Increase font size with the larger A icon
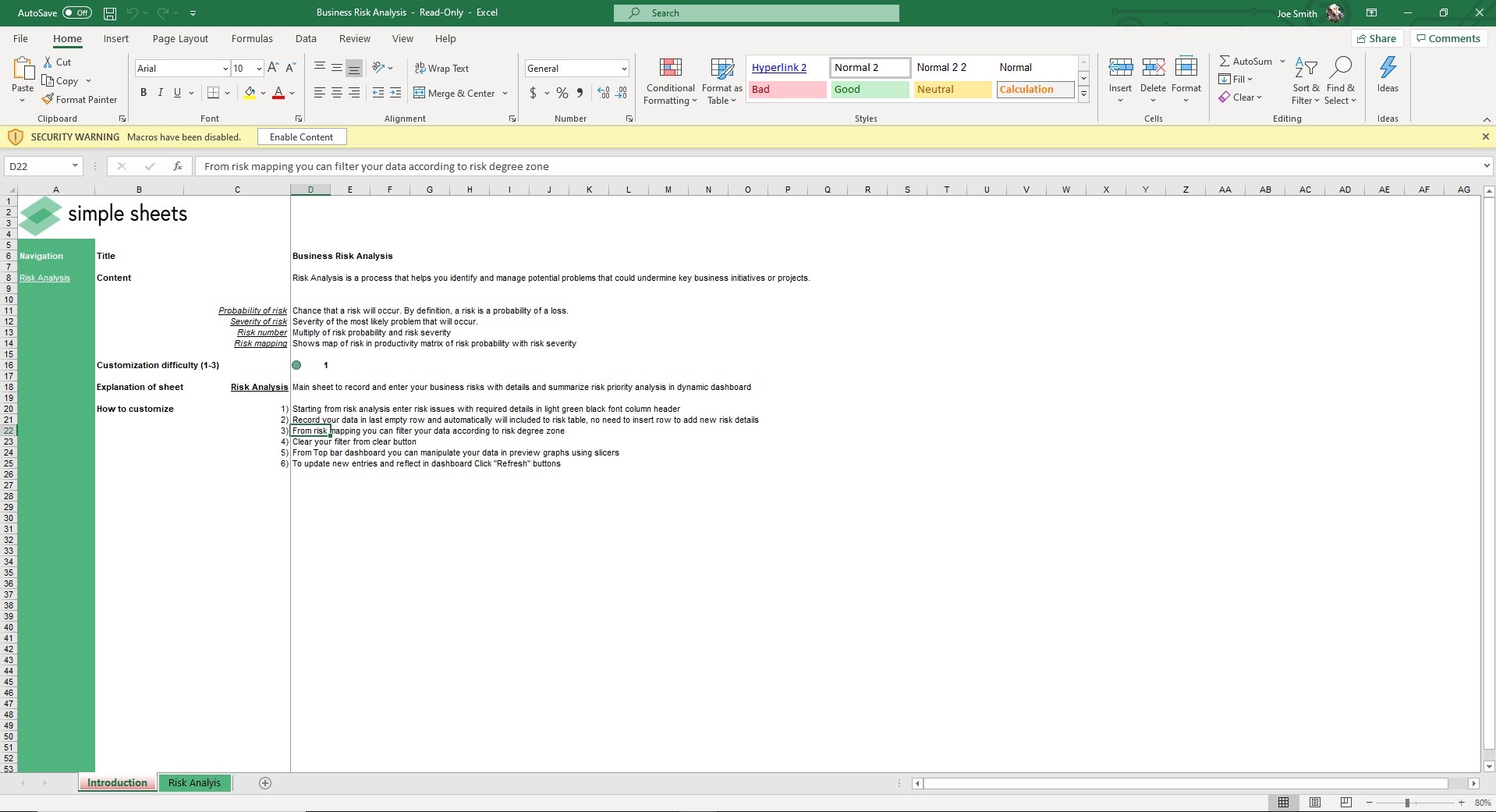Screen dimensions: 1496x812 coord(273,68)
